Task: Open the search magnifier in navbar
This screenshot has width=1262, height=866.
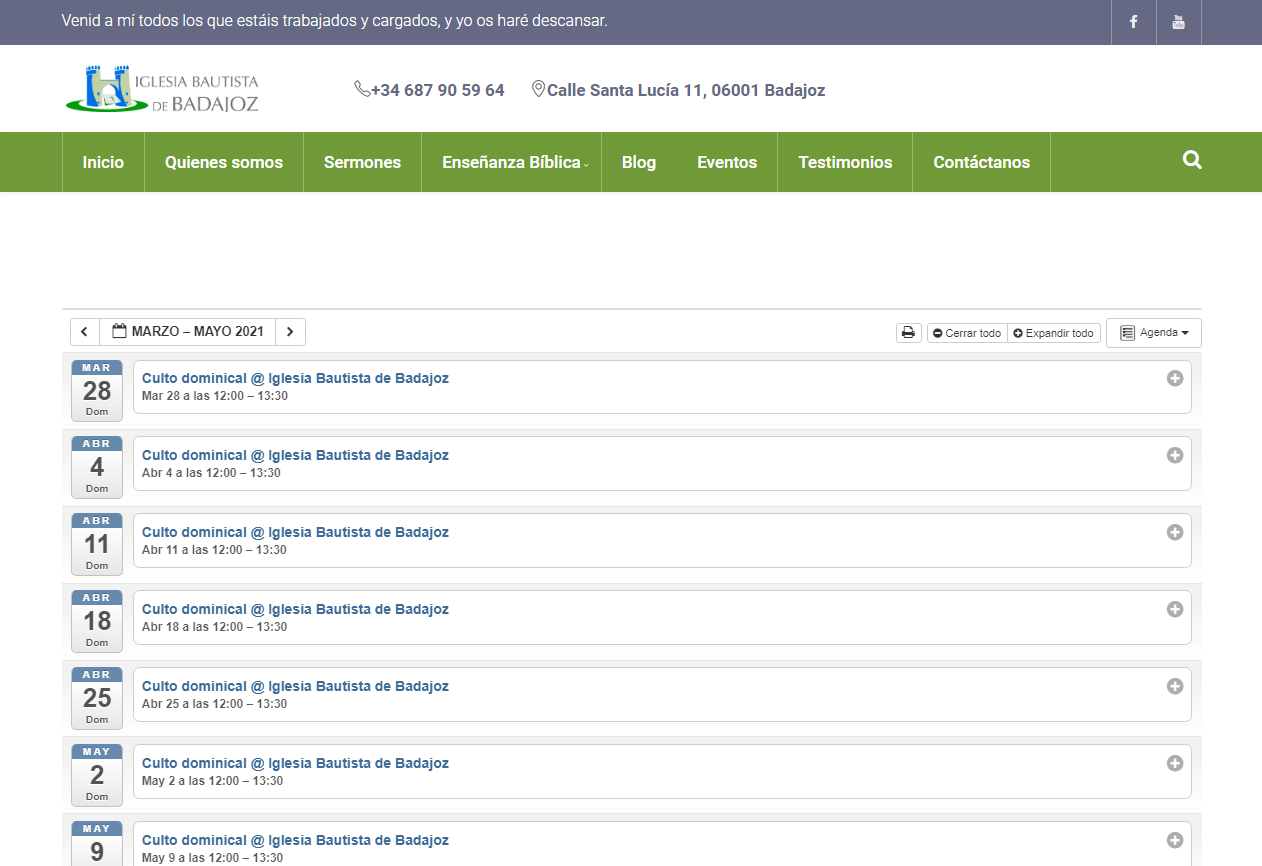Action: 1191,160
